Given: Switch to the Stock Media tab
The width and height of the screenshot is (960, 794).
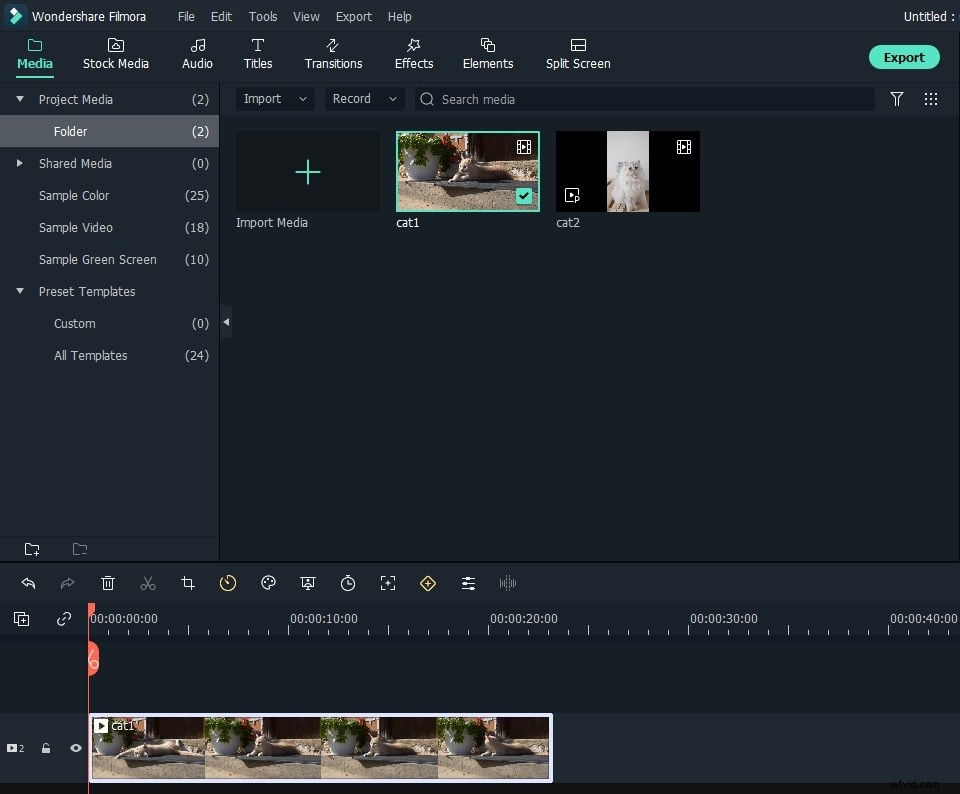Looking at the screenshot, I should pyautogui.click(x=116, y=54).
